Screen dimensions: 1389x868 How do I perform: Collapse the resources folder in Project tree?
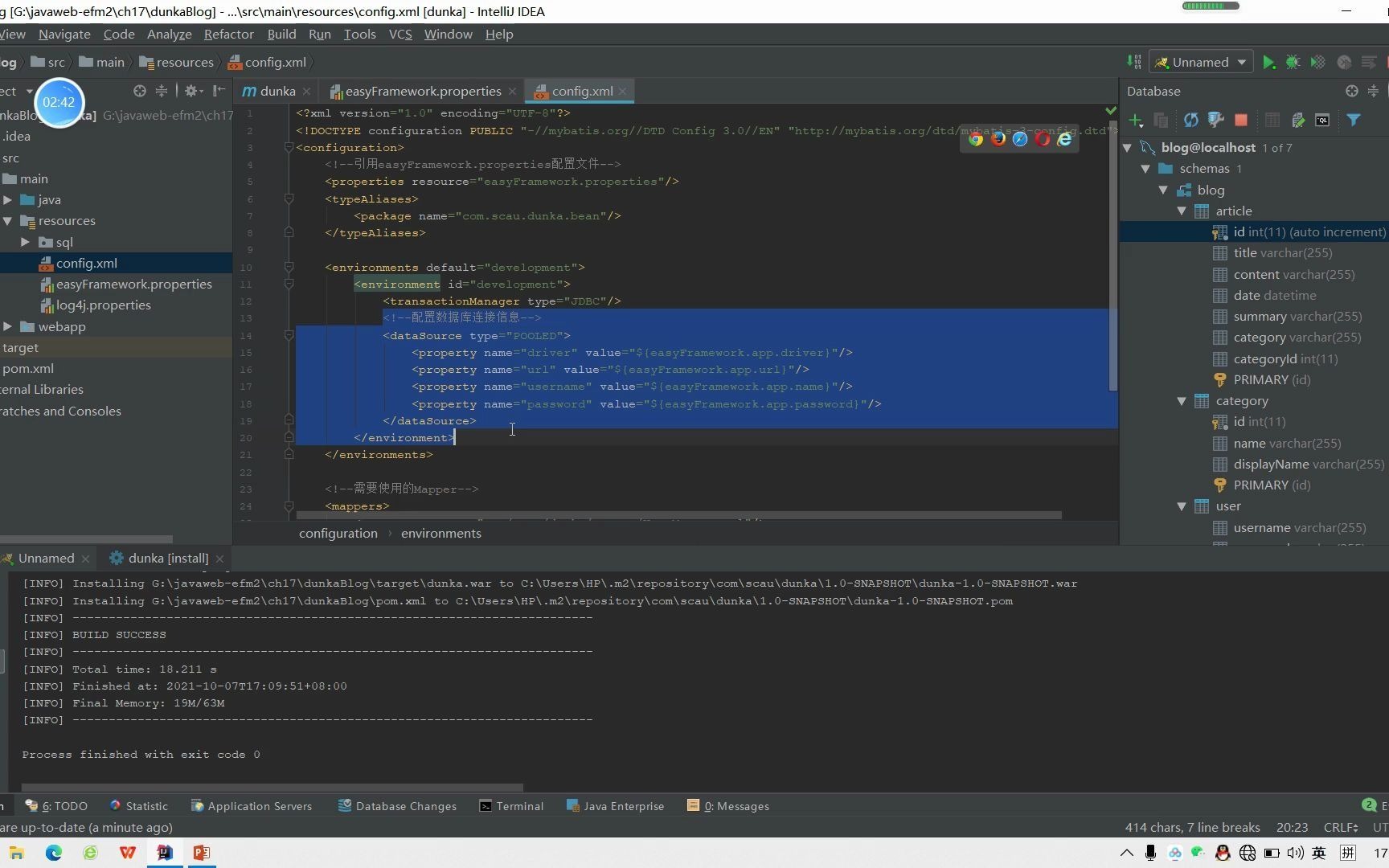click(7, 221)
